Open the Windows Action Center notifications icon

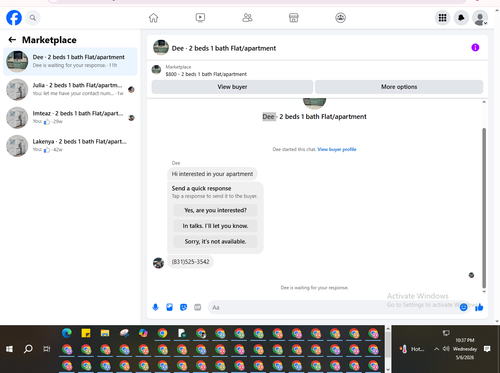click(x=487, y=349)
